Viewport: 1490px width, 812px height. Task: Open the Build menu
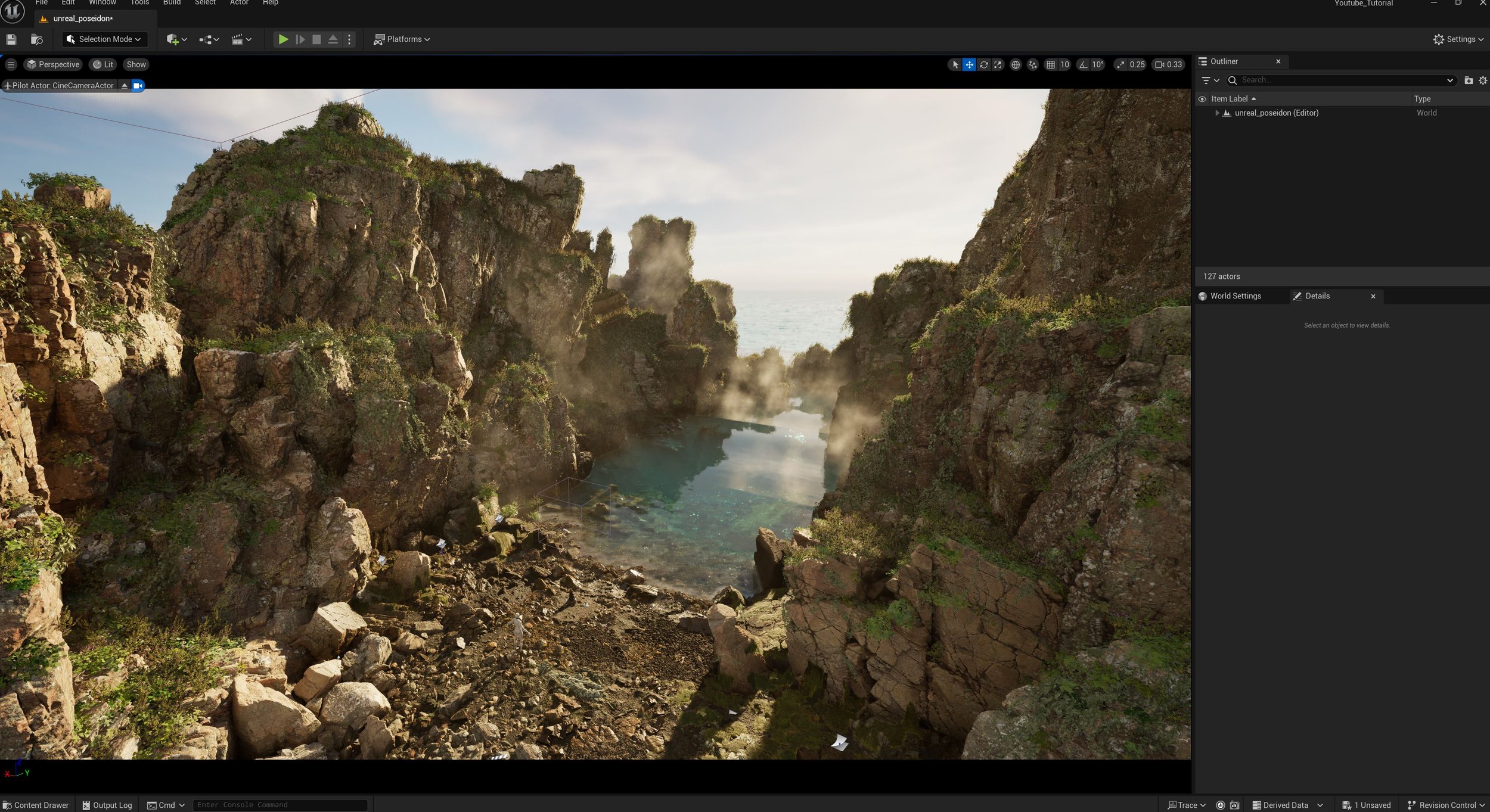tap(172, 3)
